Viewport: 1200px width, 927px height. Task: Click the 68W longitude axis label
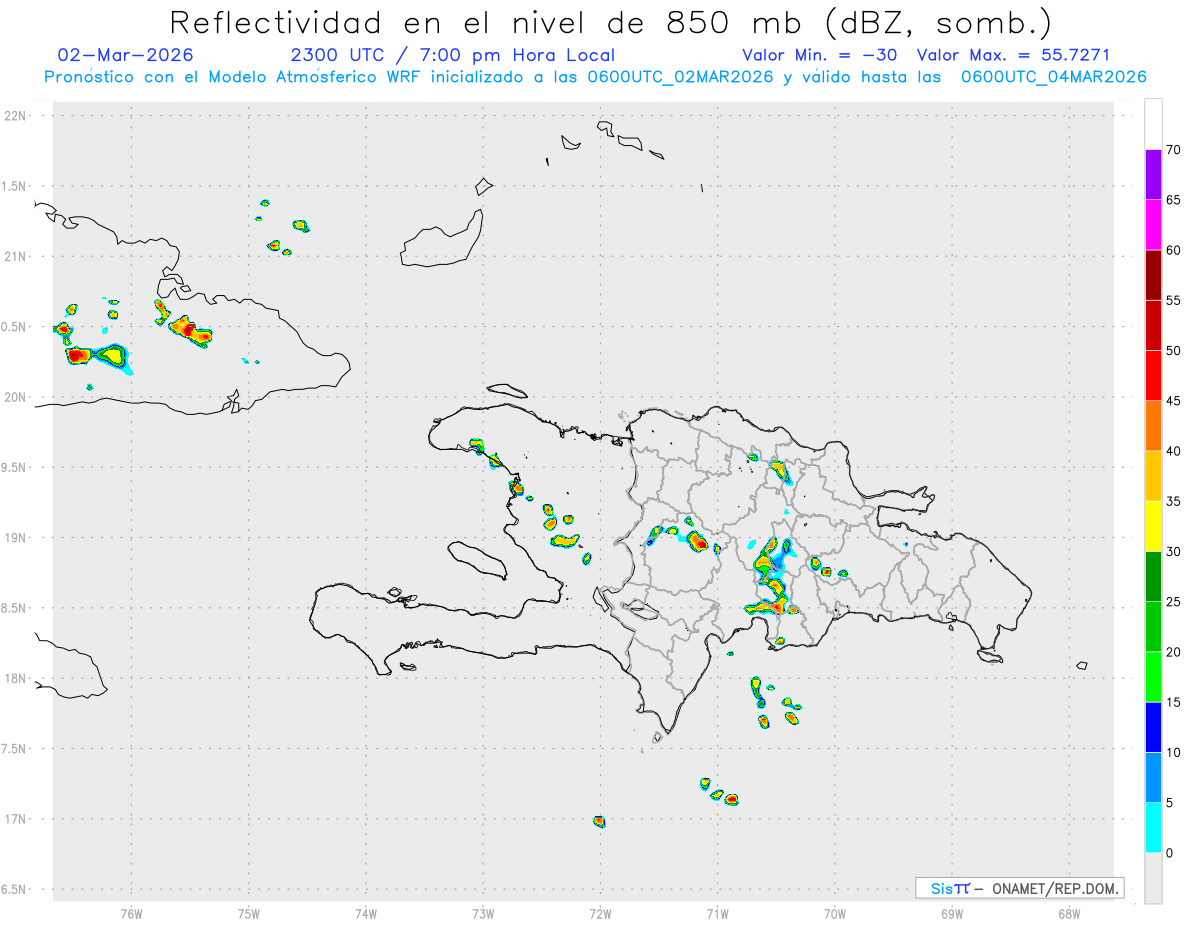point(1069,913)
